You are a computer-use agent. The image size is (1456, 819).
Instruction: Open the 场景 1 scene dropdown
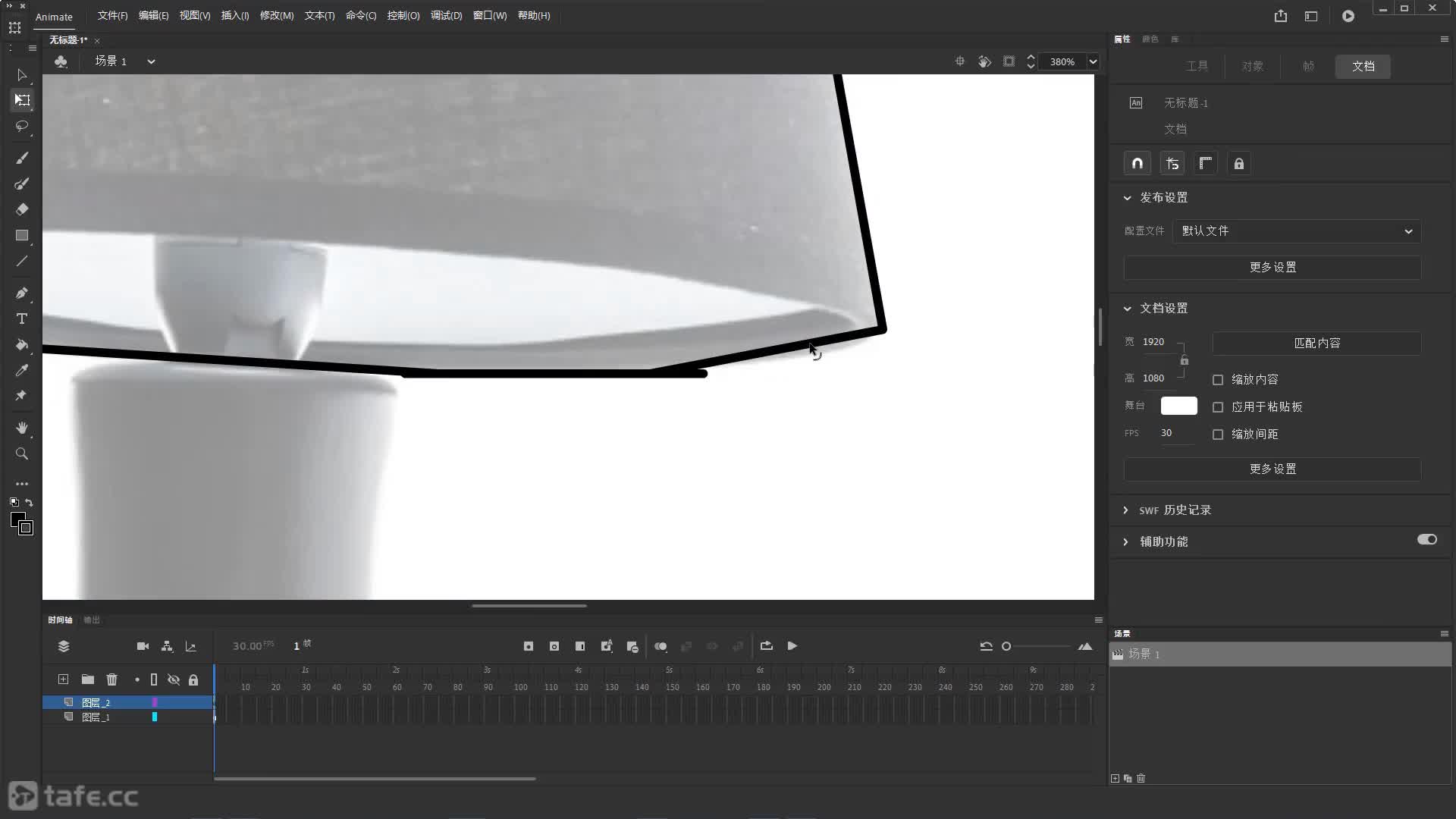click(151, 61)
